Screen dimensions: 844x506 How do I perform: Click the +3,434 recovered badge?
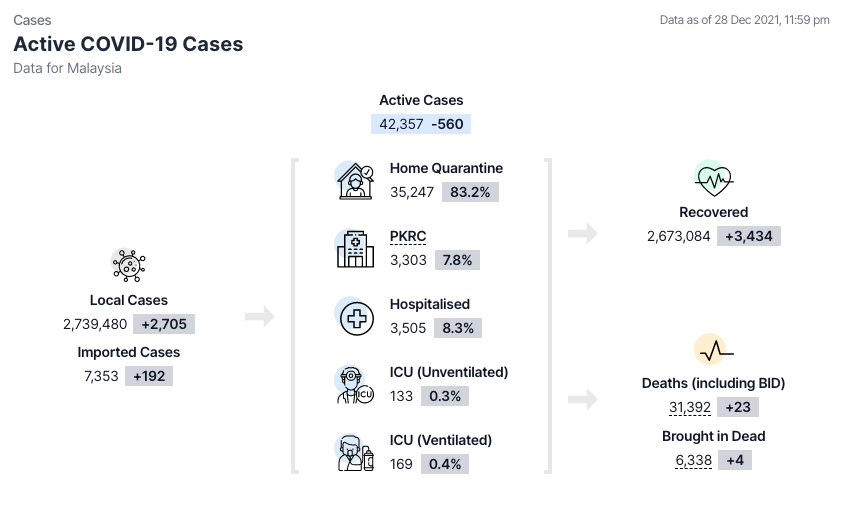pyautogui.click(x=749, y=236)
